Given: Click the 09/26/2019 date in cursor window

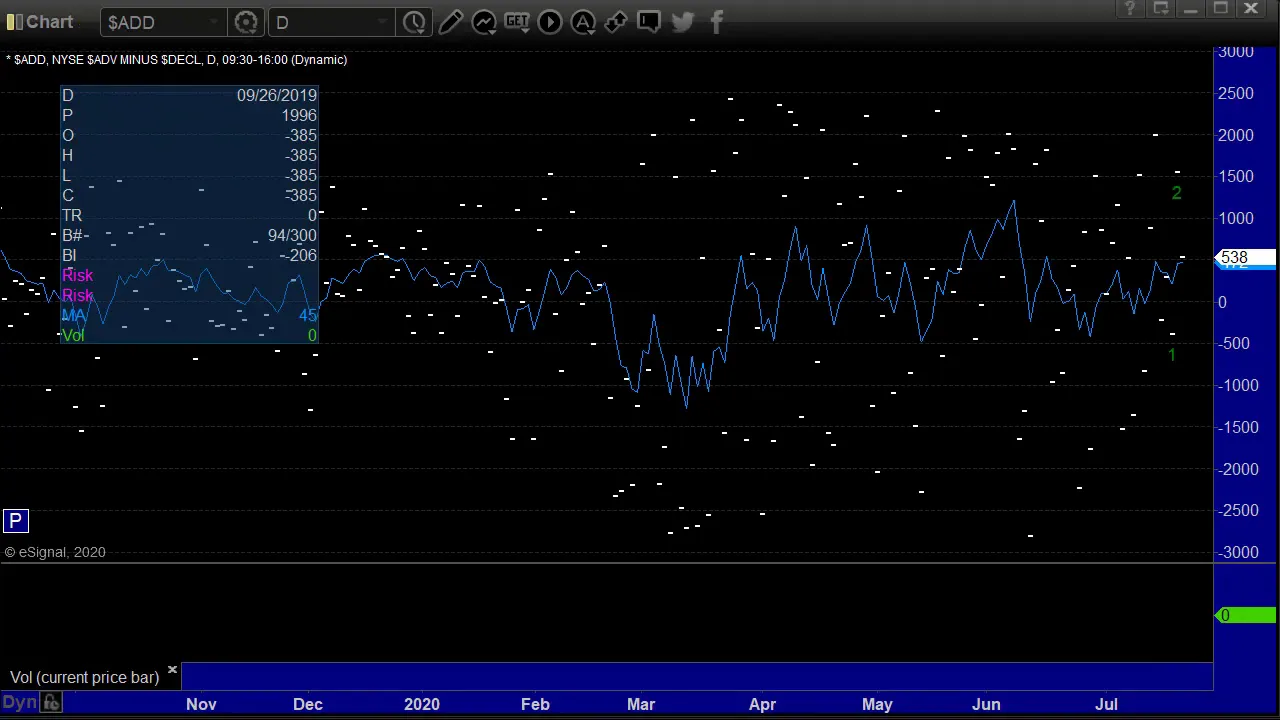Looking at the screenshot, I should coord(276,95).
